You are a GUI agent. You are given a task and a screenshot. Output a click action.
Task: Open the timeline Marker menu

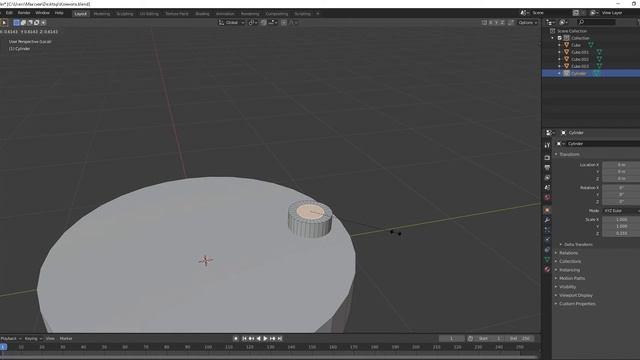[x=66, y=338]
